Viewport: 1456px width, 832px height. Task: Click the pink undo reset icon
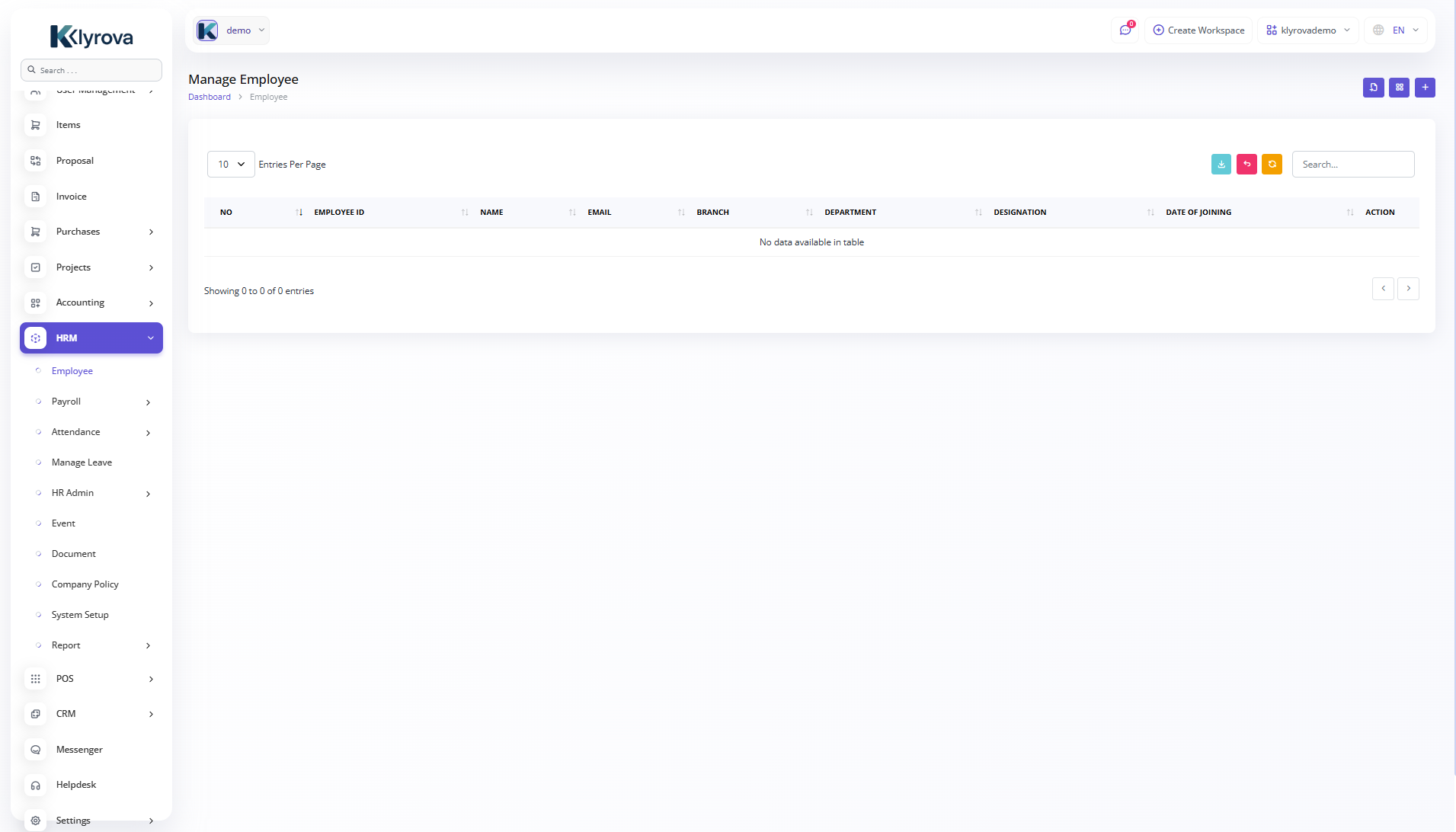point(1246,165)
